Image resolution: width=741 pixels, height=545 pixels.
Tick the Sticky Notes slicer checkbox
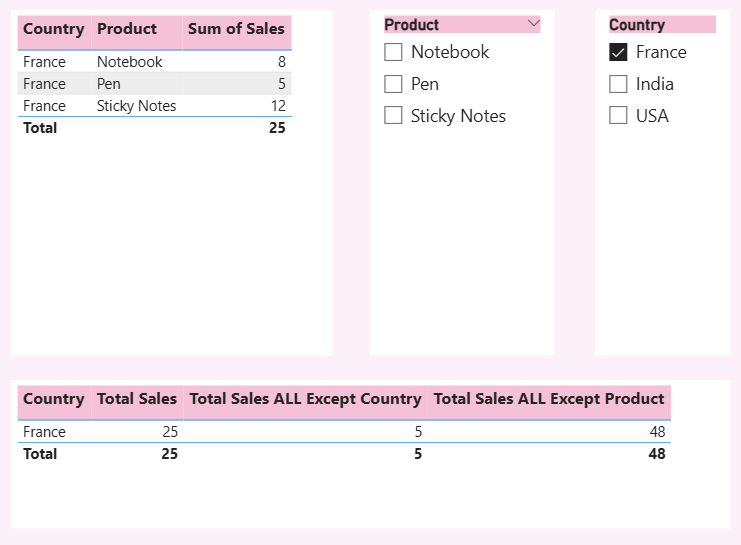pyautogui.click(x=393, y=116)
